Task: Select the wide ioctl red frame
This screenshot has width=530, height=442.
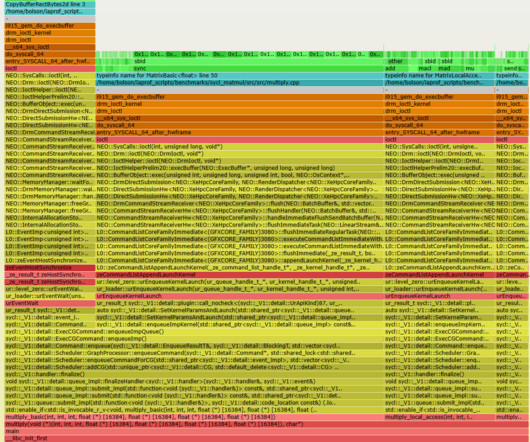Action: tap(240, 139)
